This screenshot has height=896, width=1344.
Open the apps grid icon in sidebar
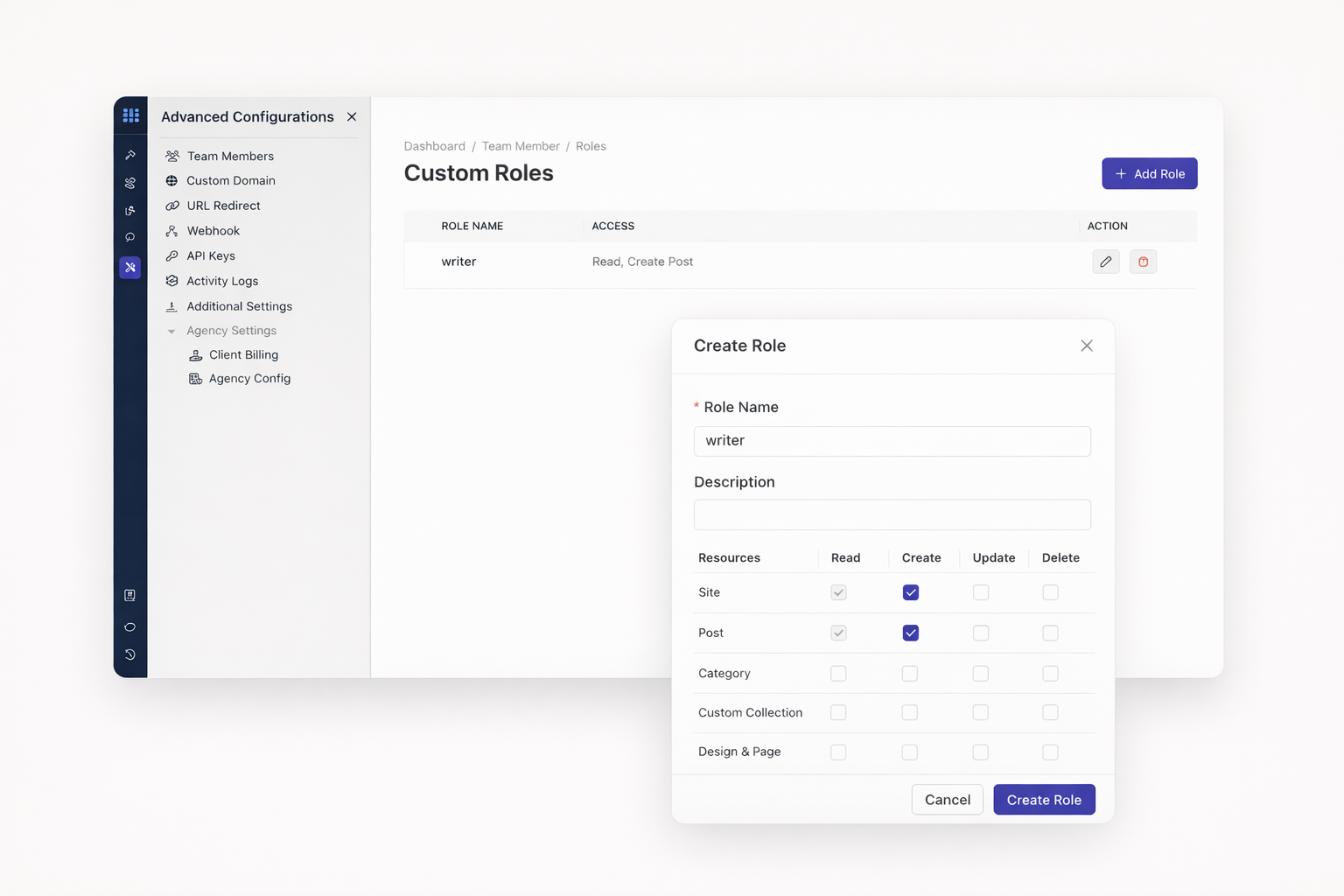(130, 115)
